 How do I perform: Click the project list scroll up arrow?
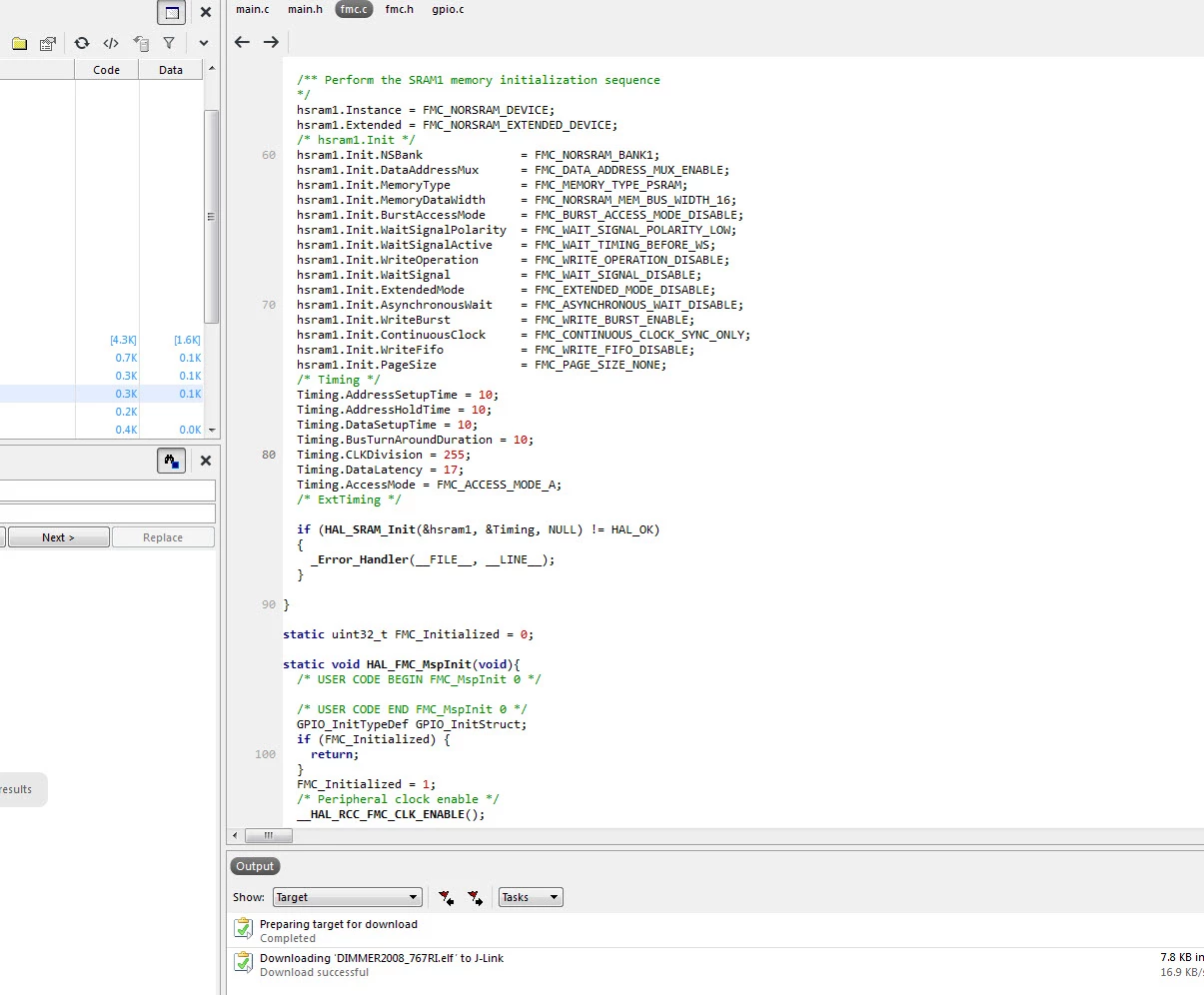[211, 69]
